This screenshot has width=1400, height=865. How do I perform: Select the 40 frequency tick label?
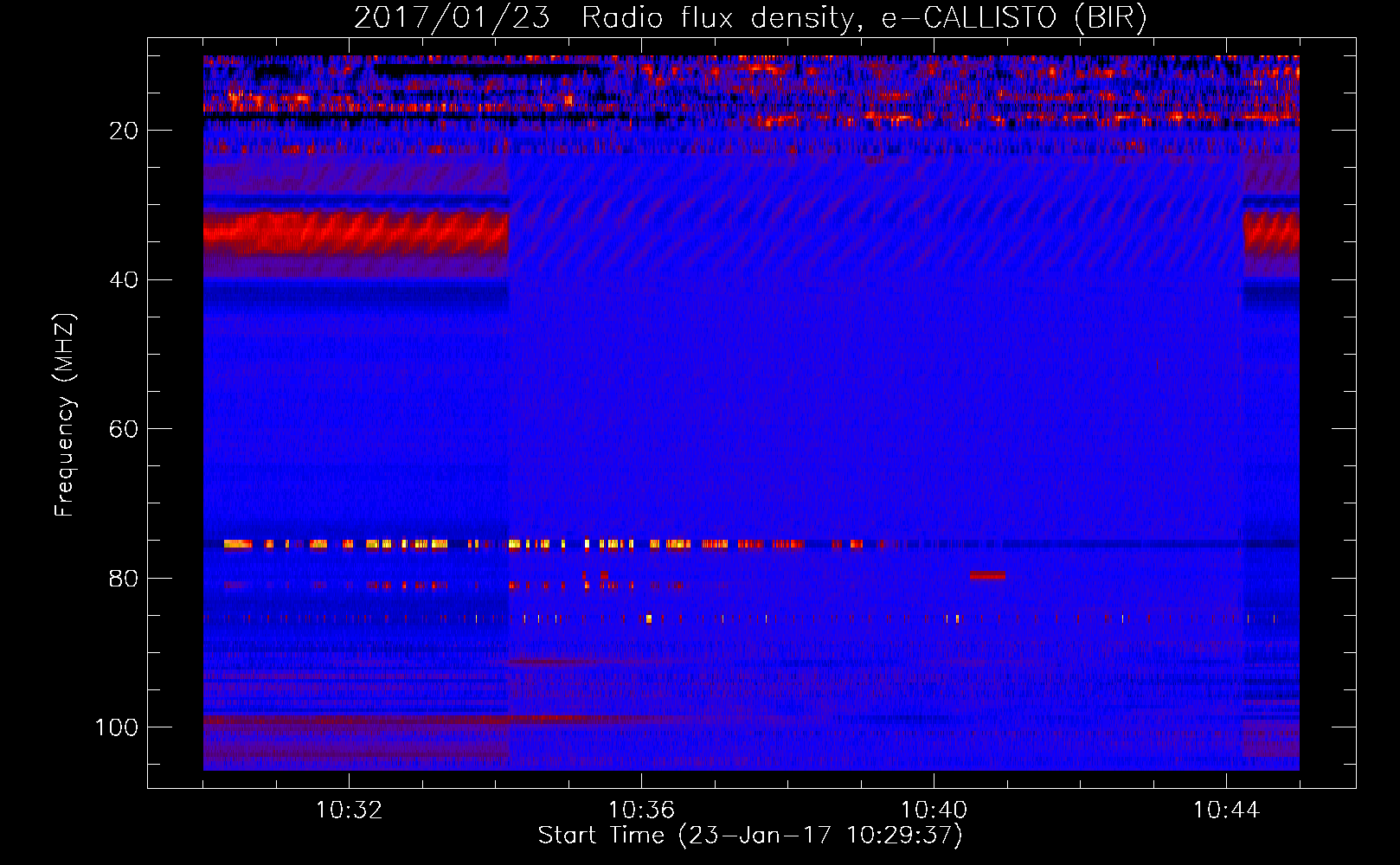124,279
